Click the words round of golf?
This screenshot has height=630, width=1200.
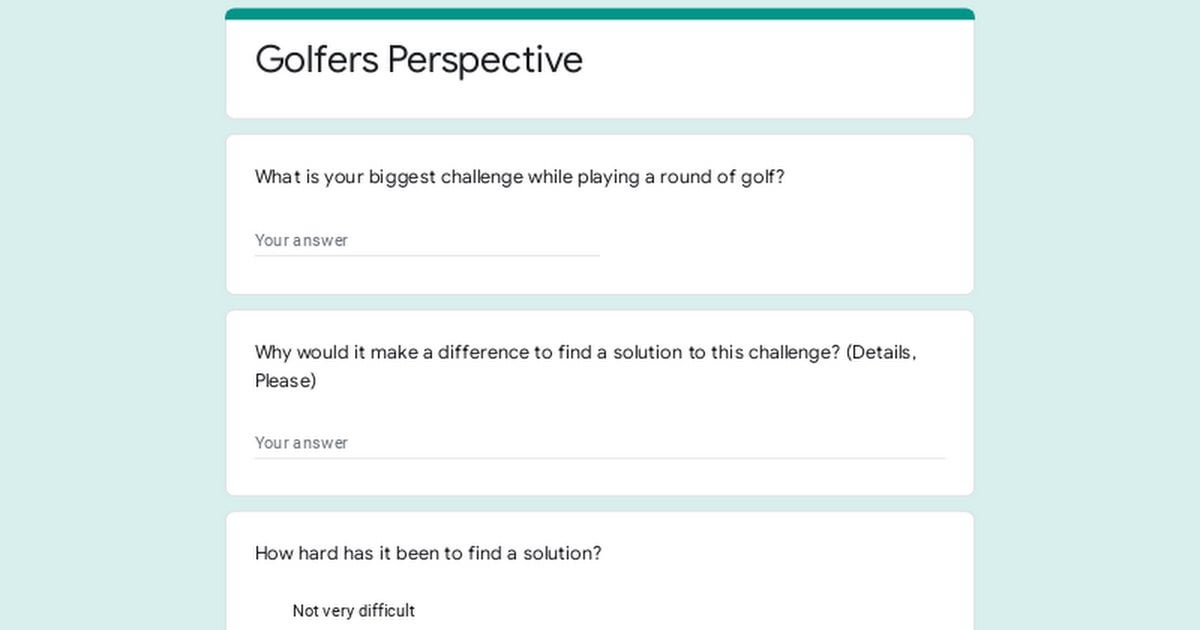tap(722, 177)
